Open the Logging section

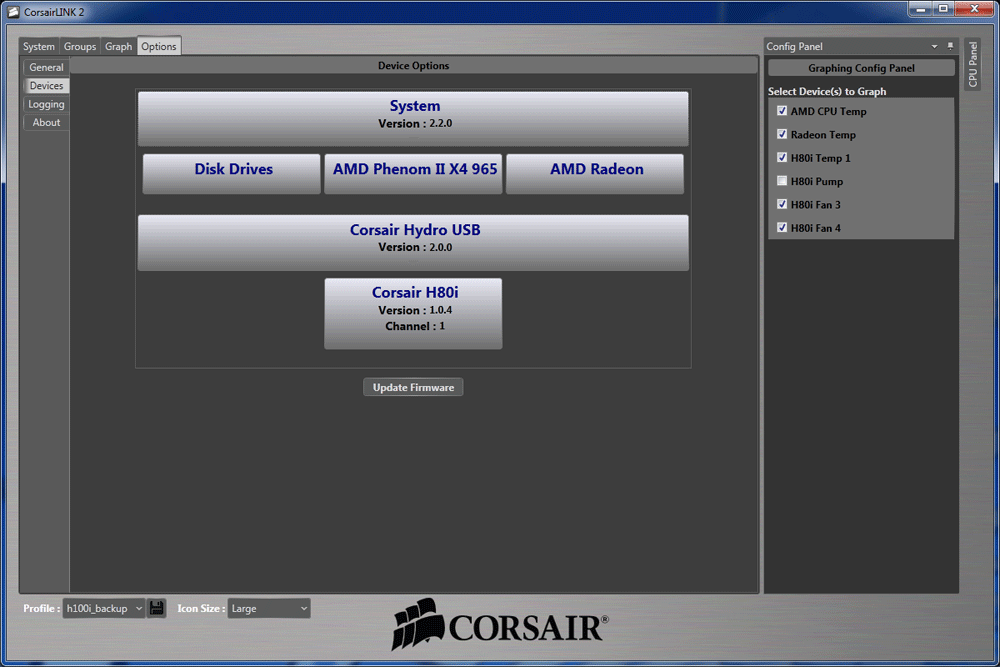click(x=45, y=104)
